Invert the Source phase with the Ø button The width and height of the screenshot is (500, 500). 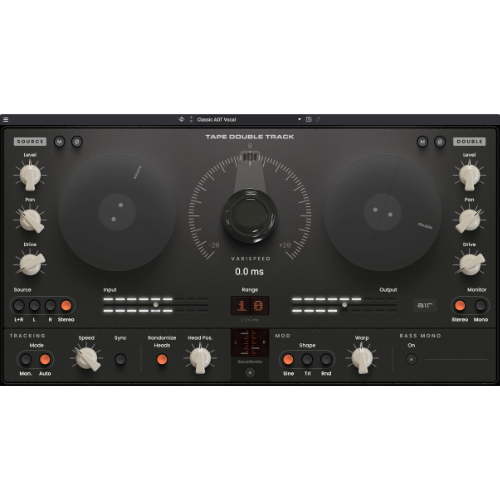tap(77, 142)
